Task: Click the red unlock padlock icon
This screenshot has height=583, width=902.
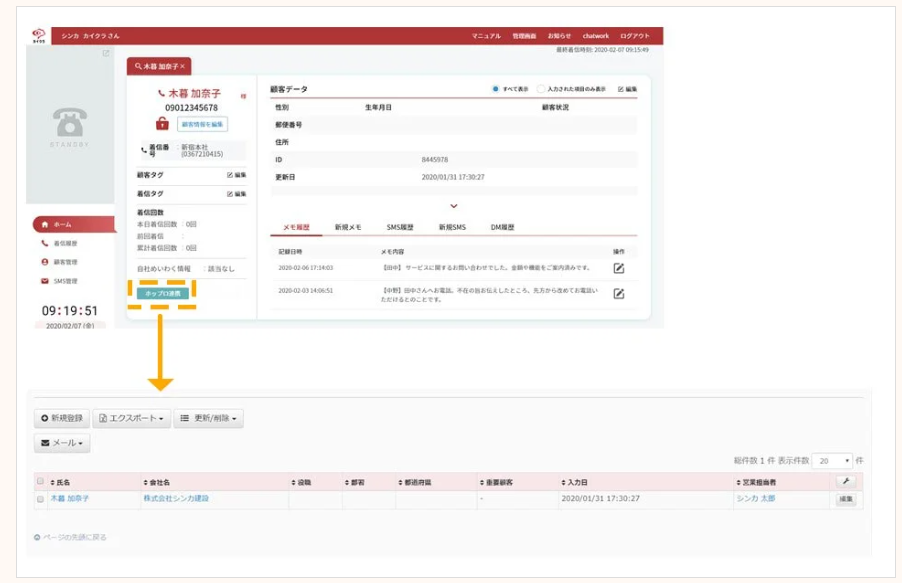Action: [161, 124]
